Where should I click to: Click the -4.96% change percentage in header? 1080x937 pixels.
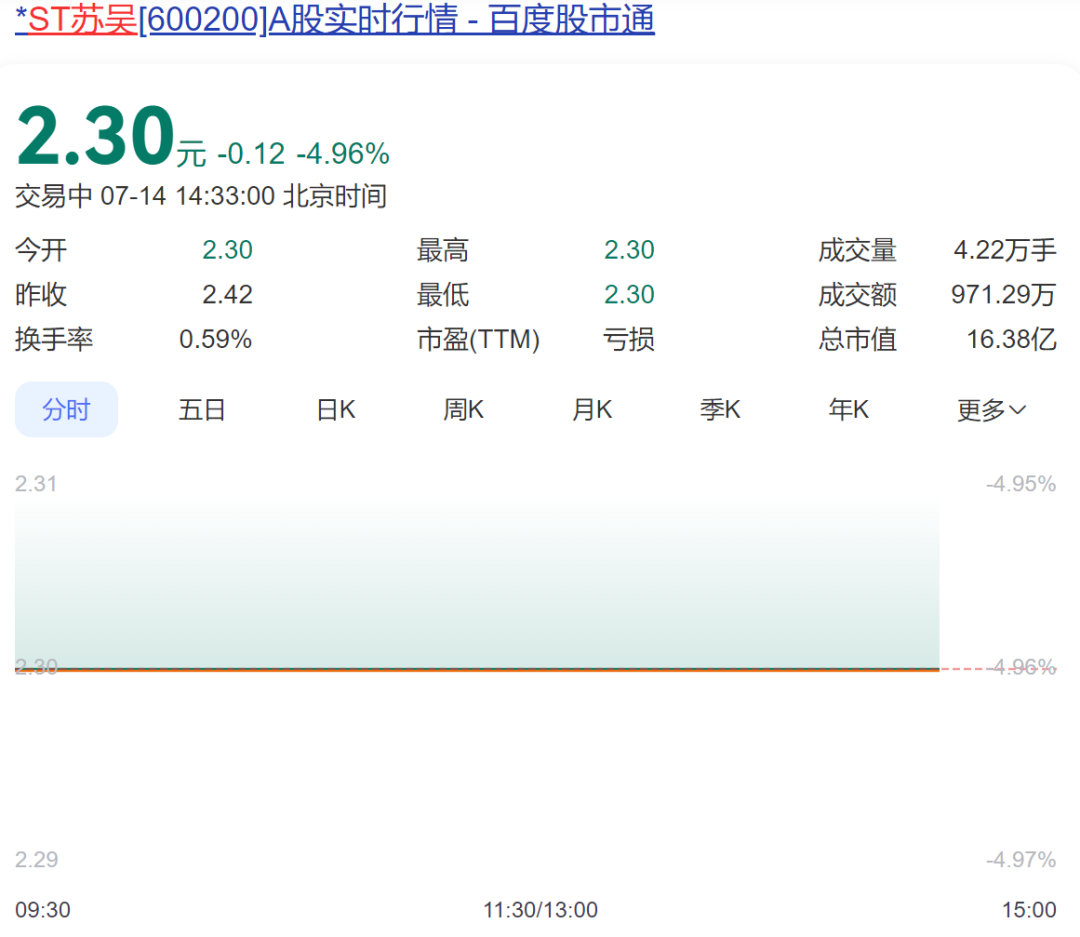(x=343, y=154)
